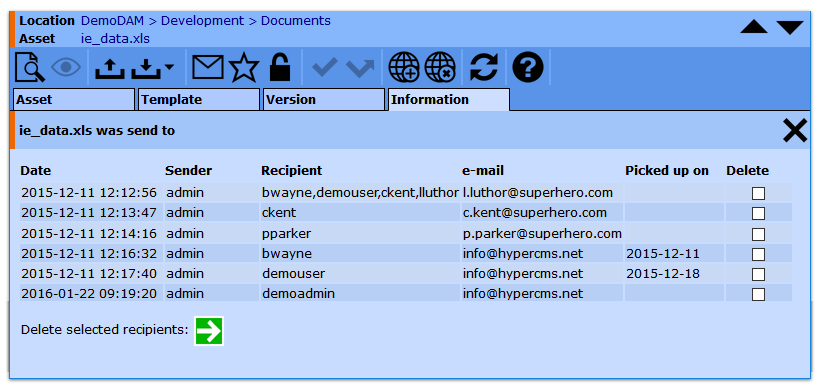Click picked up date 2015-12-11

663,254
